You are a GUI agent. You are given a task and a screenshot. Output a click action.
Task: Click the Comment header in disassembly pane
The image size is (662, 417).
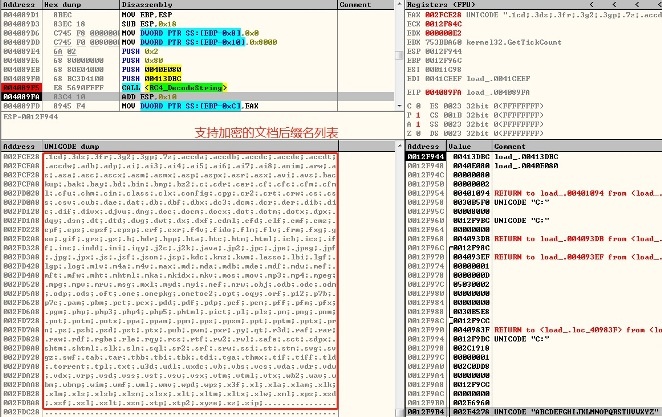click(x=355, y=5)
